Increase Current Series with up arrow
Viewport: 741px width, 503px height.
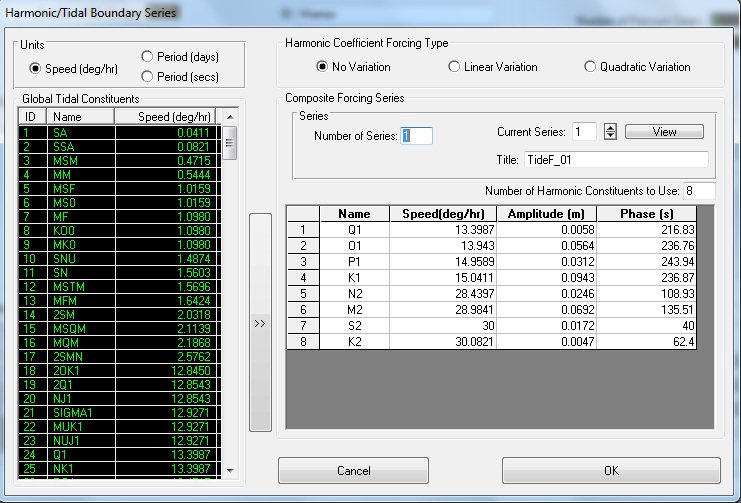[610, 128]
